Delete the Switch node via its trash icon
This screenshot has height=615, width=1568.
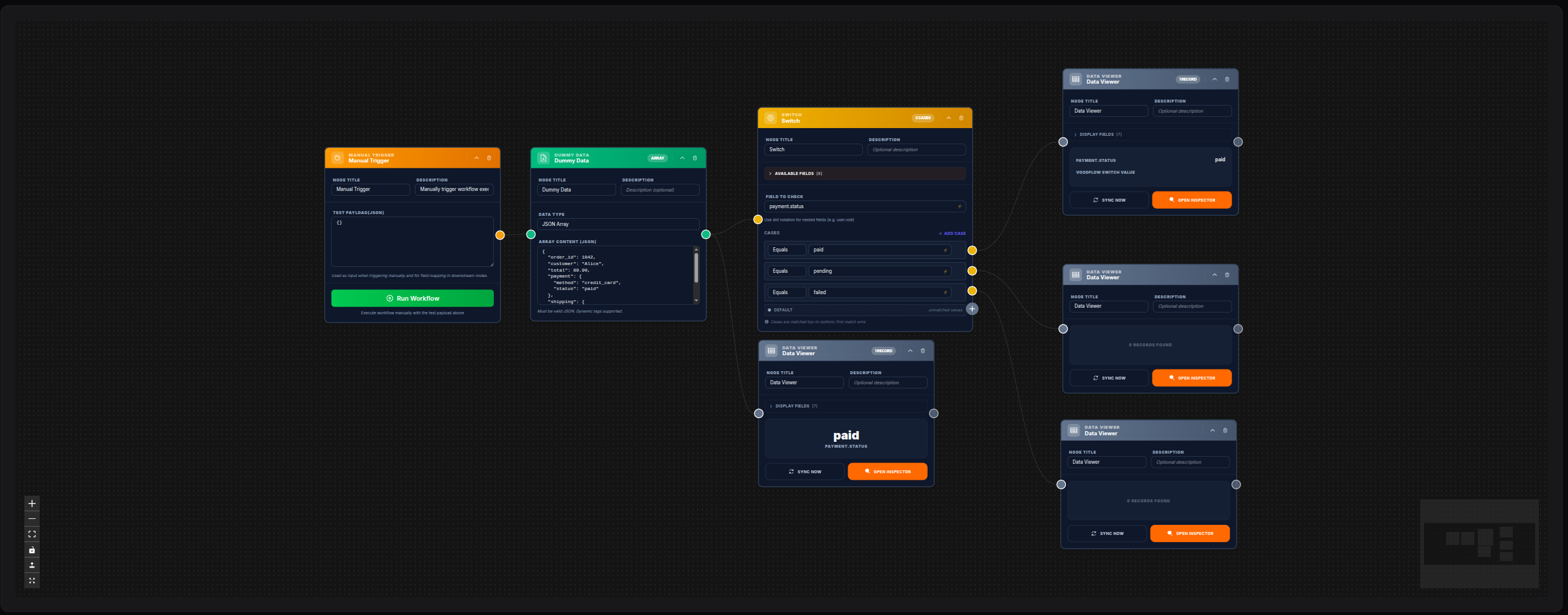(x=961, y=117)
